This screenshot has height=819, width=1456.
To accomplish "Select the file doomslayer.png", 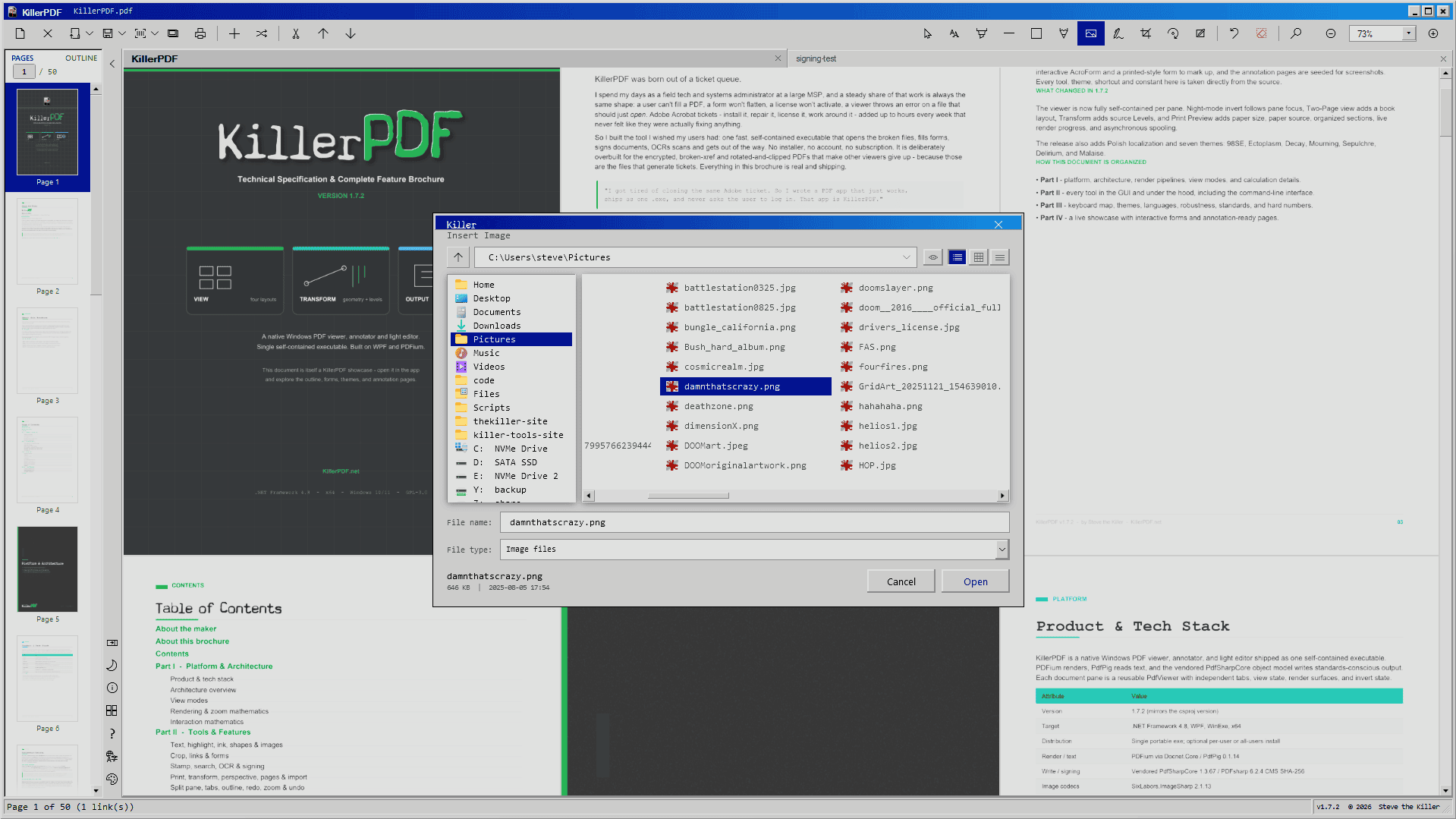I will tap(895, 288).
